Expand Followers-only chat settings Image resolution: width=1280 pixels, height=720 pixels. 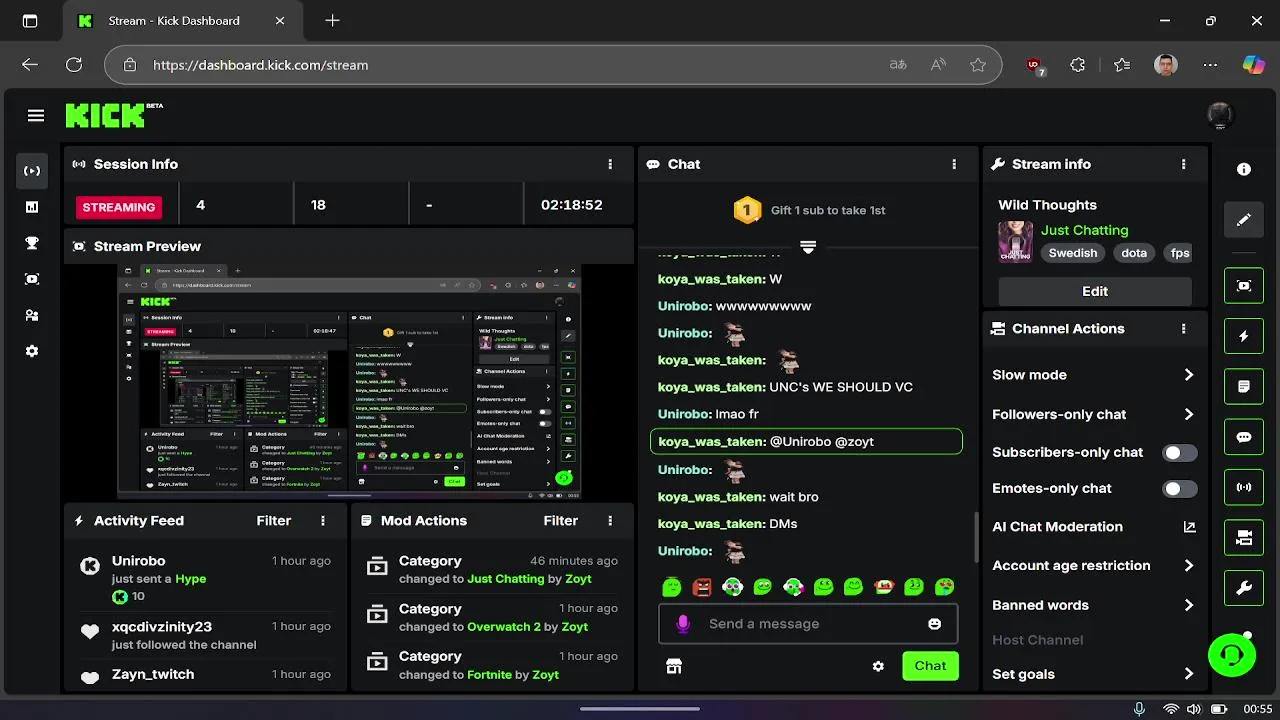tap(1094, 414)
